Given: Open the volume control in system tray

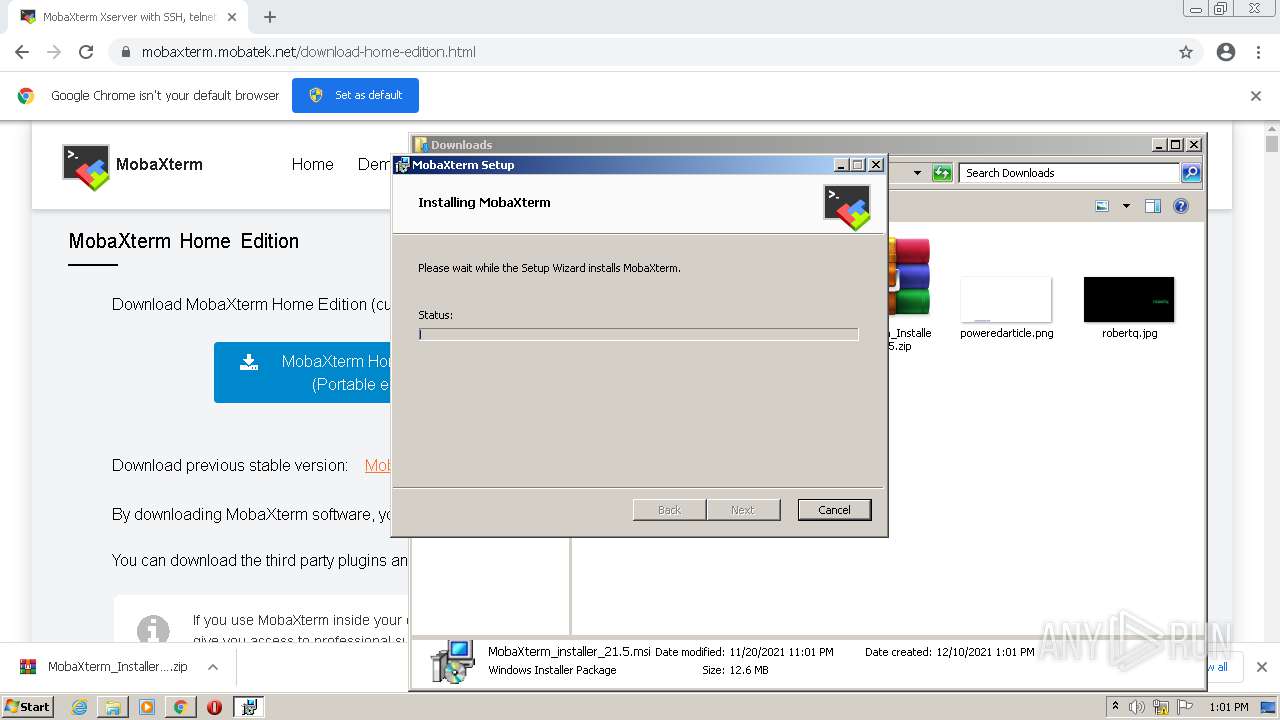Looking at the screenshot, I should (x=1137, y=707).
